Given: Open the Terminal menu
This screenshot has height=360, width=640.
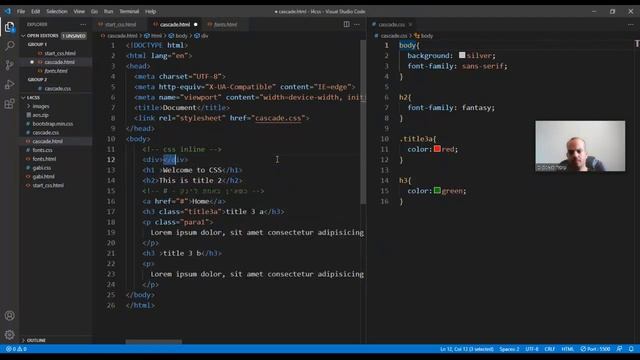Looking at the screenshot, I should click(129, 11).
